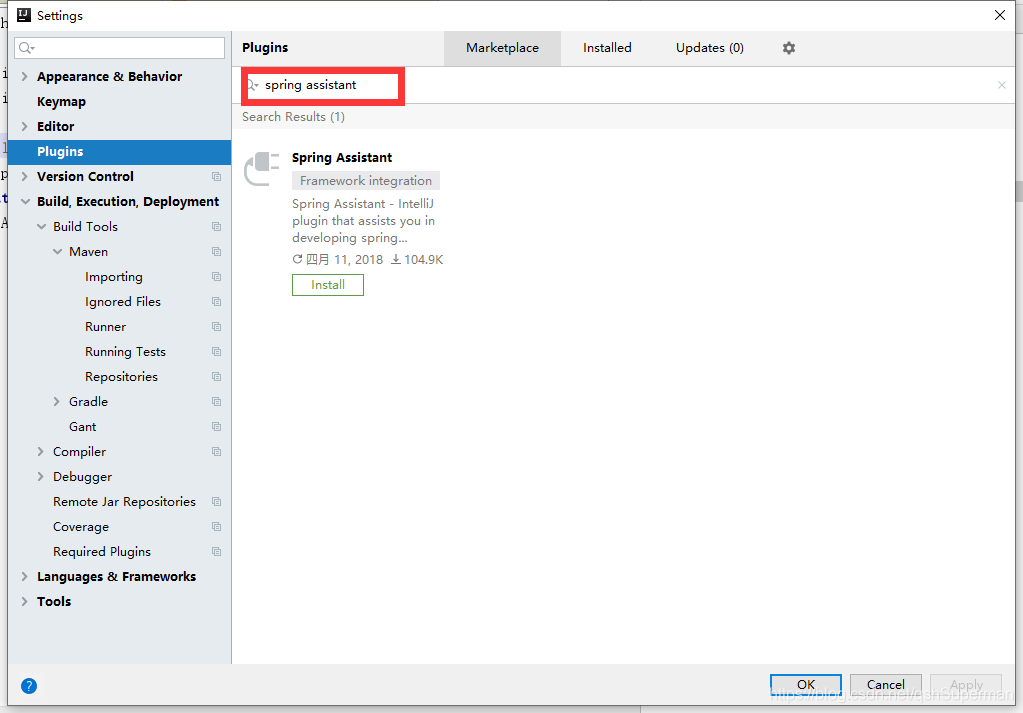Click the project-level icon beside Repositories
The width and height of the screenshot is (1023, 713).
217,377
